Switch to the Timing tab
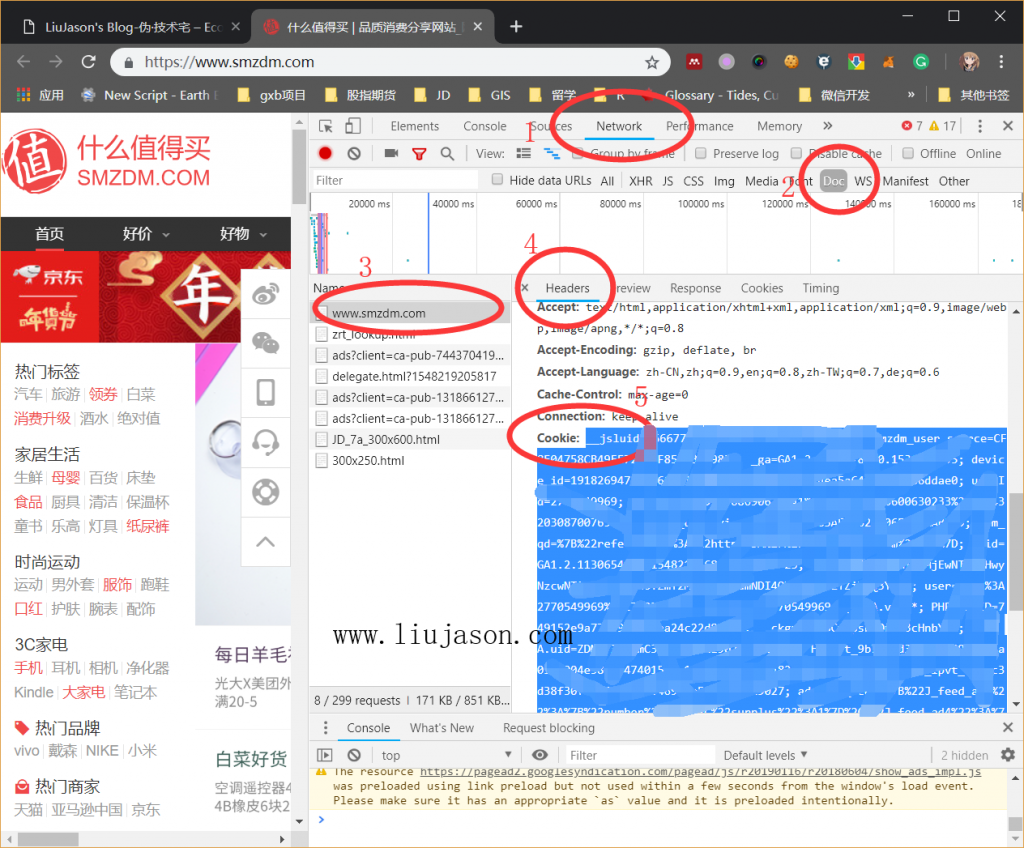Screen dimensions: 1024x848 pos(821,288)
